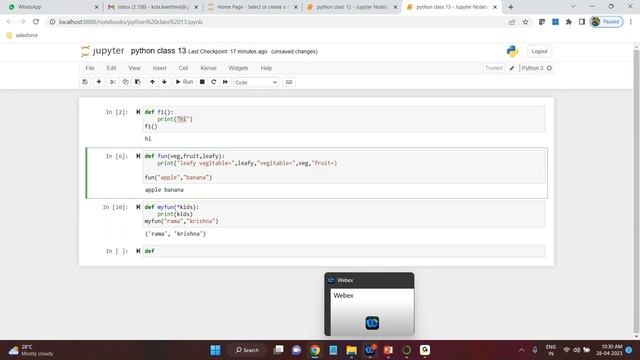Open PowerPoint from the taskbar

pos(388,350)
